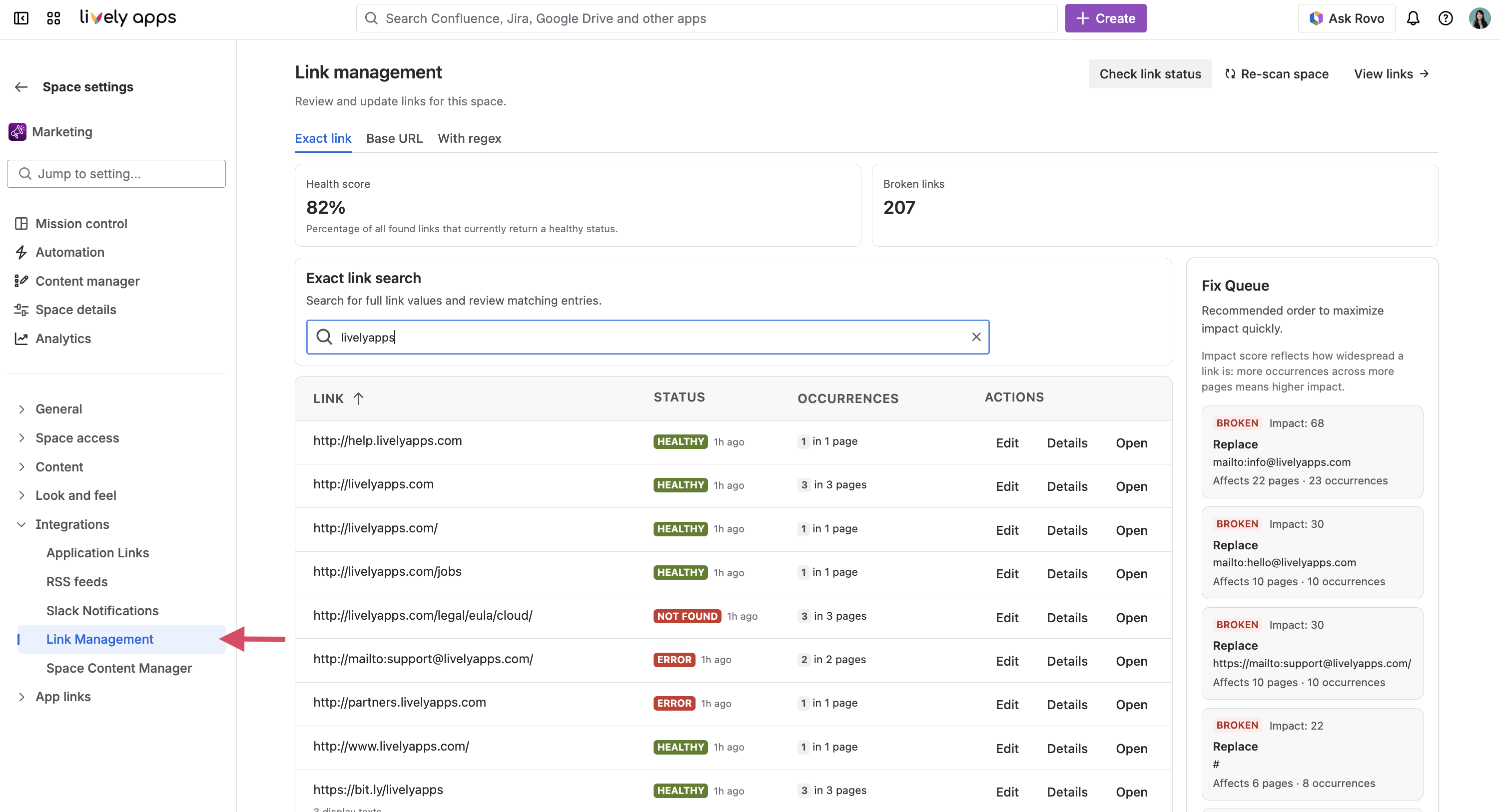This screenshot has width=1501, height=812.
Task: Open the app switcher grid icon
Action: 53,18
